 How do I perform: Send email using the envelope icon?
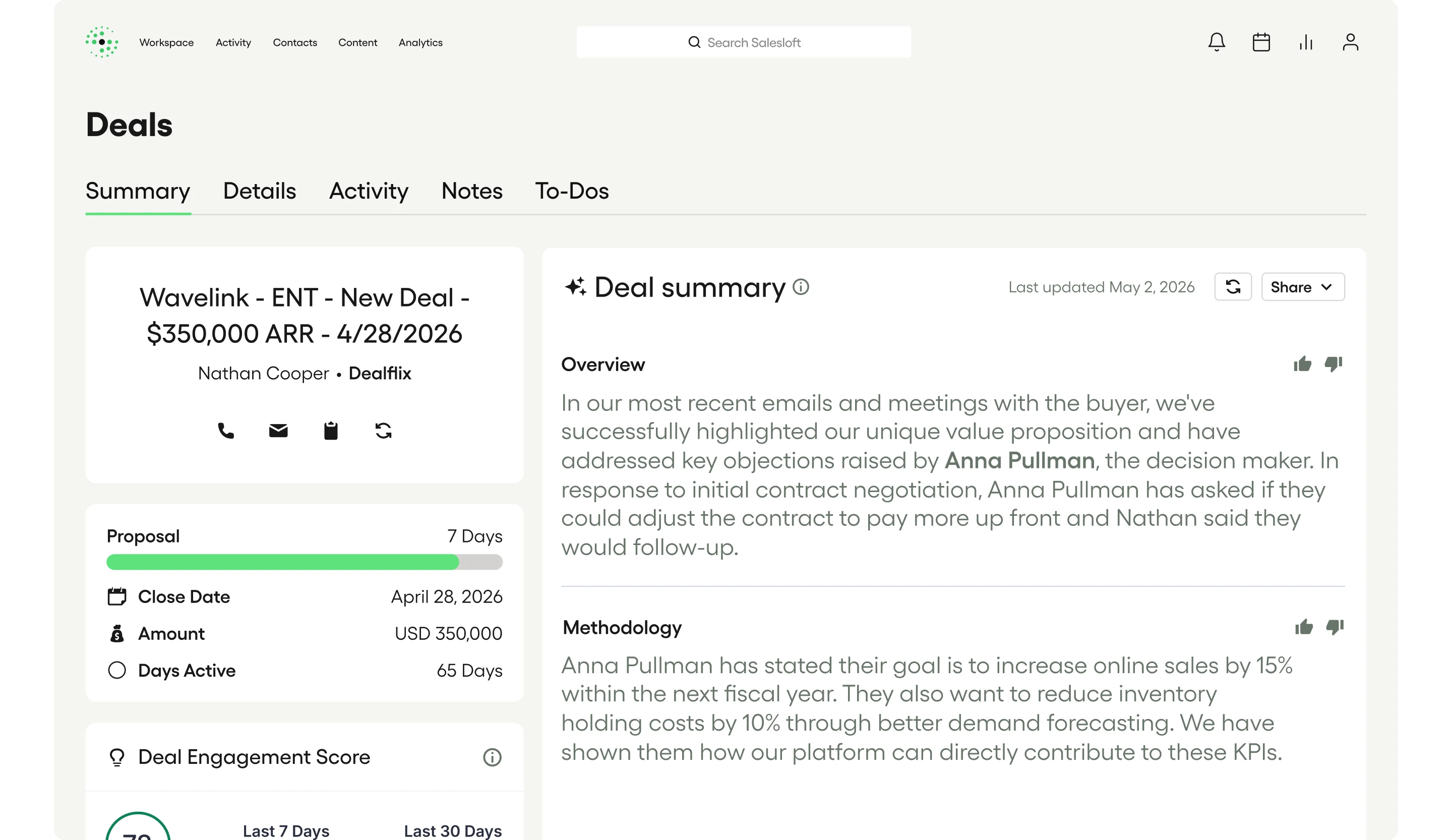tap(278, 431)
